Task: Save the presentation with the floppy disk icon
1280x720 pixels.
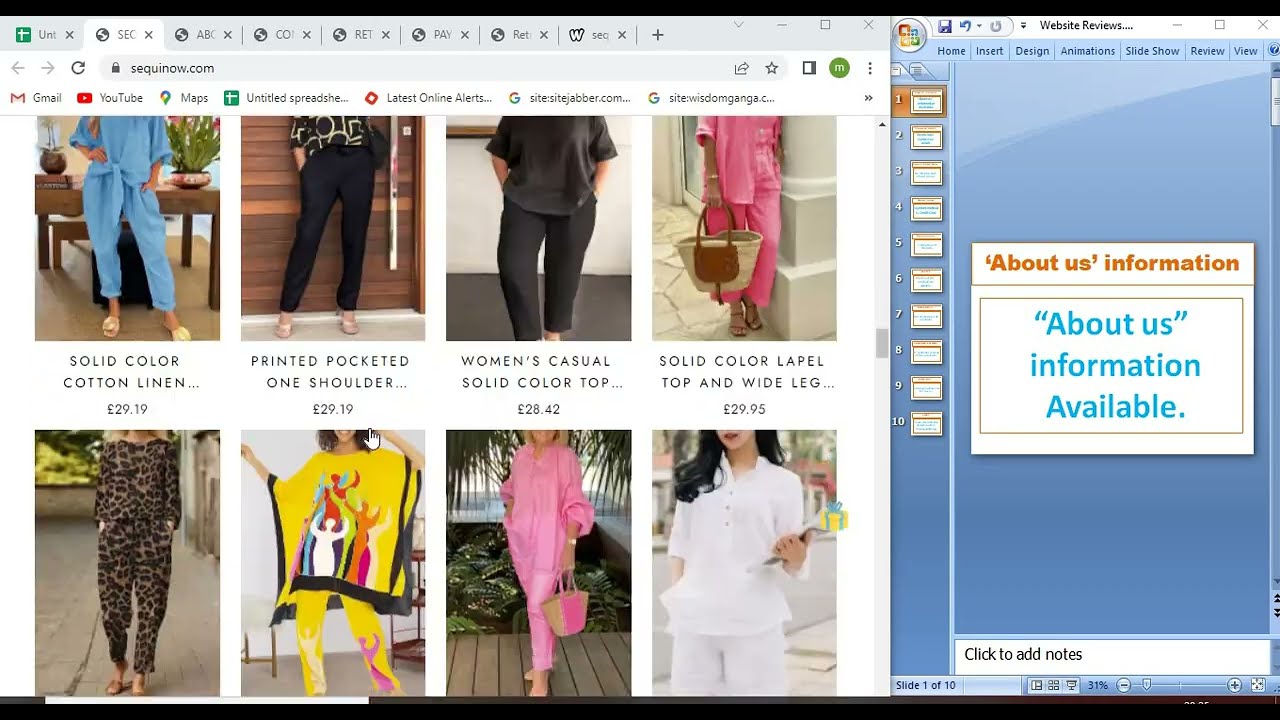Action: 945,26
